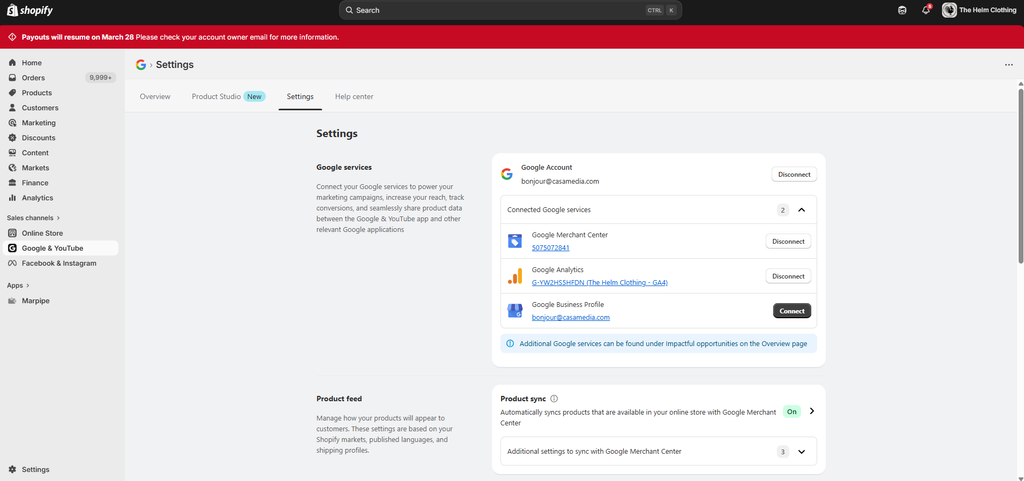Click the Online Store icon
This screenshot has width=1024, height=481.
point(12,233)
